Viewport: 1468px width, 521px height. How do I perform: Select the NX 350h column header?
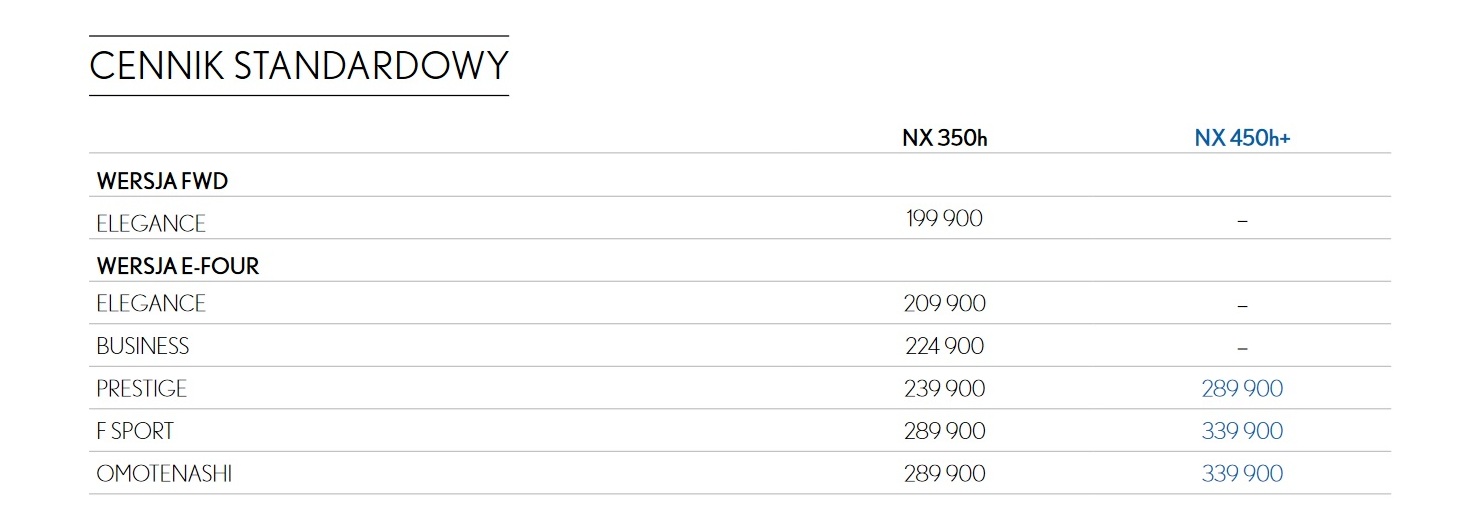click(x=944, y=139)
